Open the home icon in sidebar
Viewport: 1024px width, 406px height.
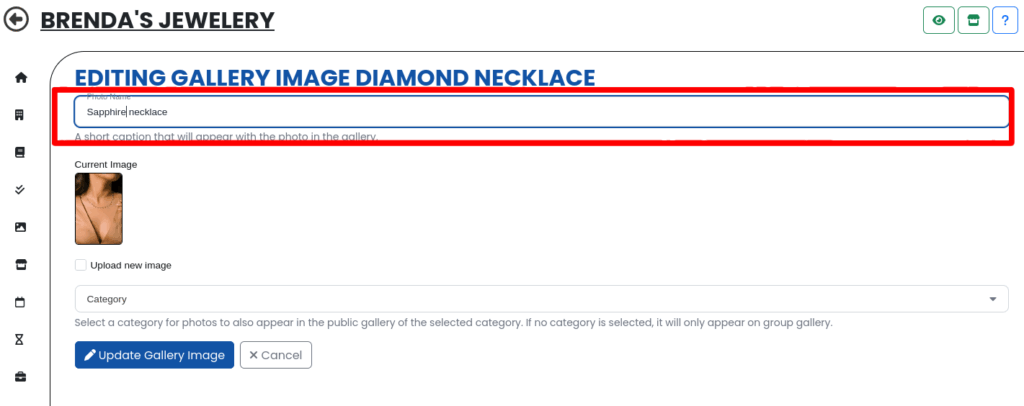21,78
